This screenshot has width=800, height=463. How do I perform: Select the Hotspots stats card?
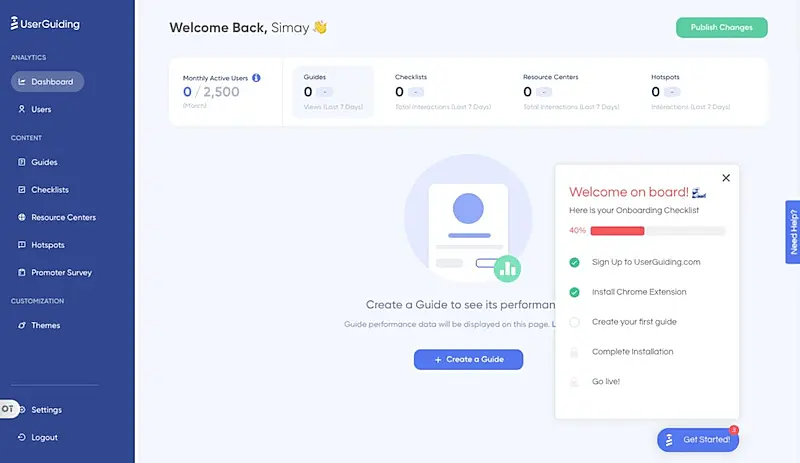tap(690, 92)
